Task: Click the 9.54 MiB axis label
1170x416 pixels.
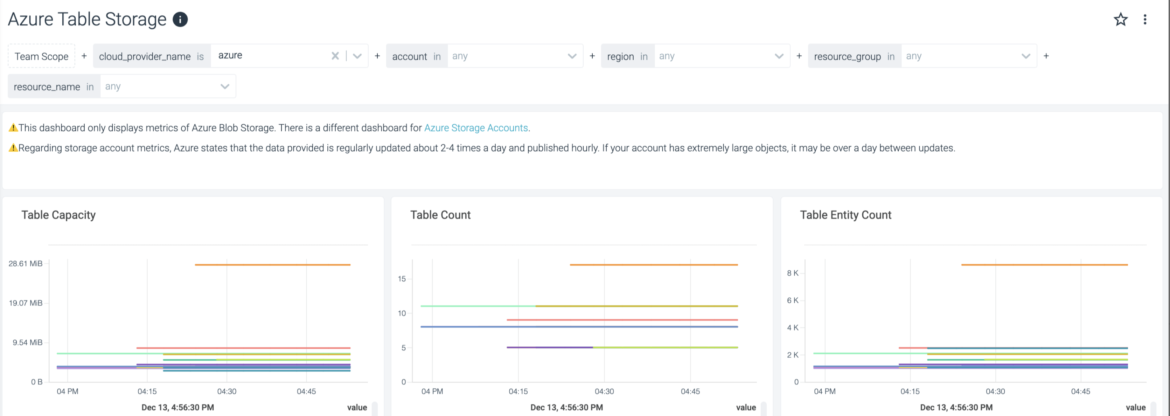Action: (x=28, y=343)
